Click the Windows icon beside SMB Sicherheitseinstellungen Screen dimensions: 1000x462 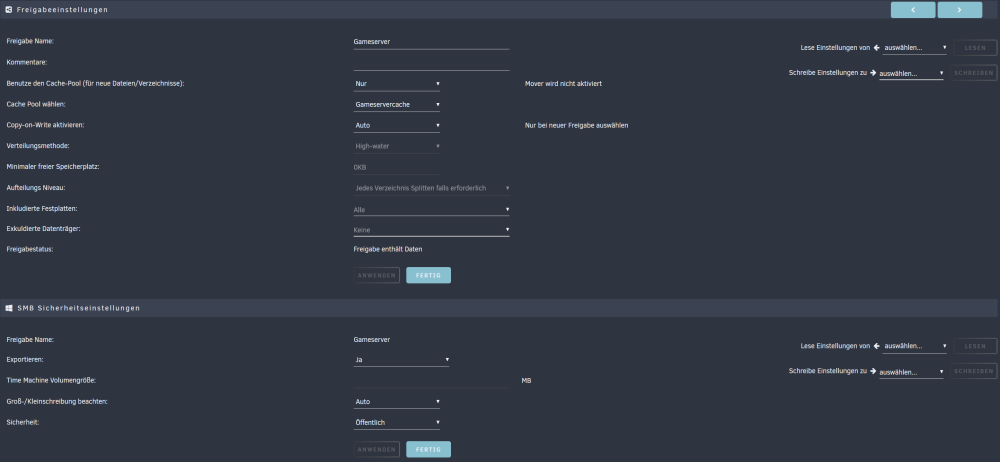coord(9,308)
